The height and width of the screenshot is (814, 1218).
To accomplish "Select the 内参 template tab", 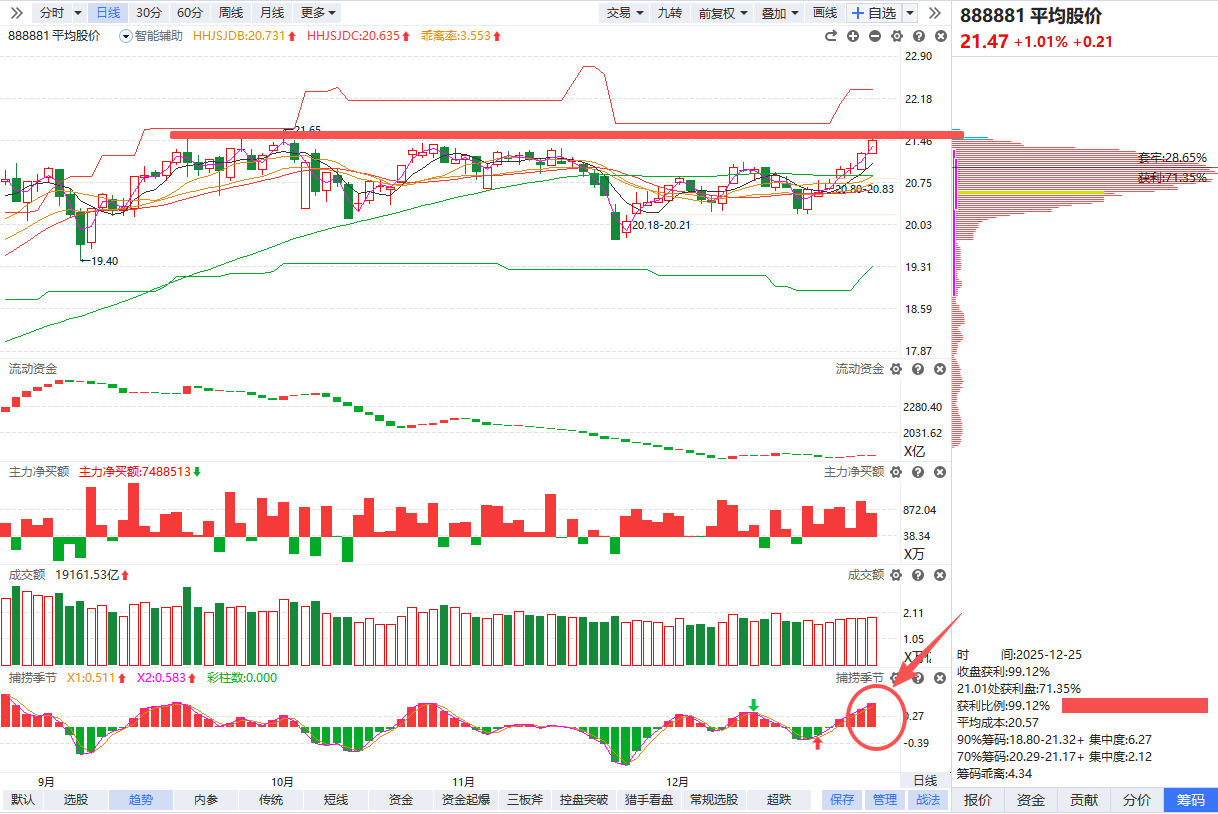I will coord(206,800).
